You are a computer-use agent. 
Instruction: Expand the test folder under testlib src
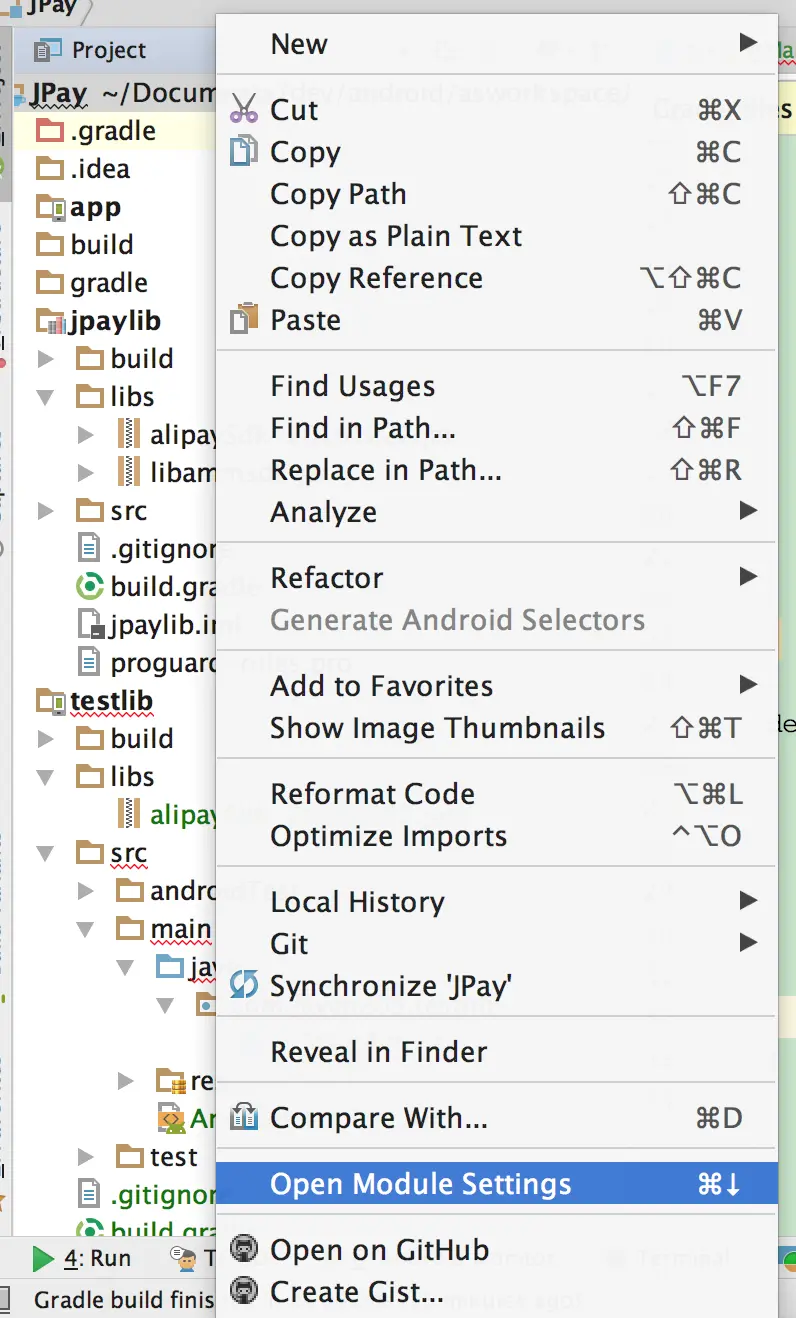[x=86, y=1157]
